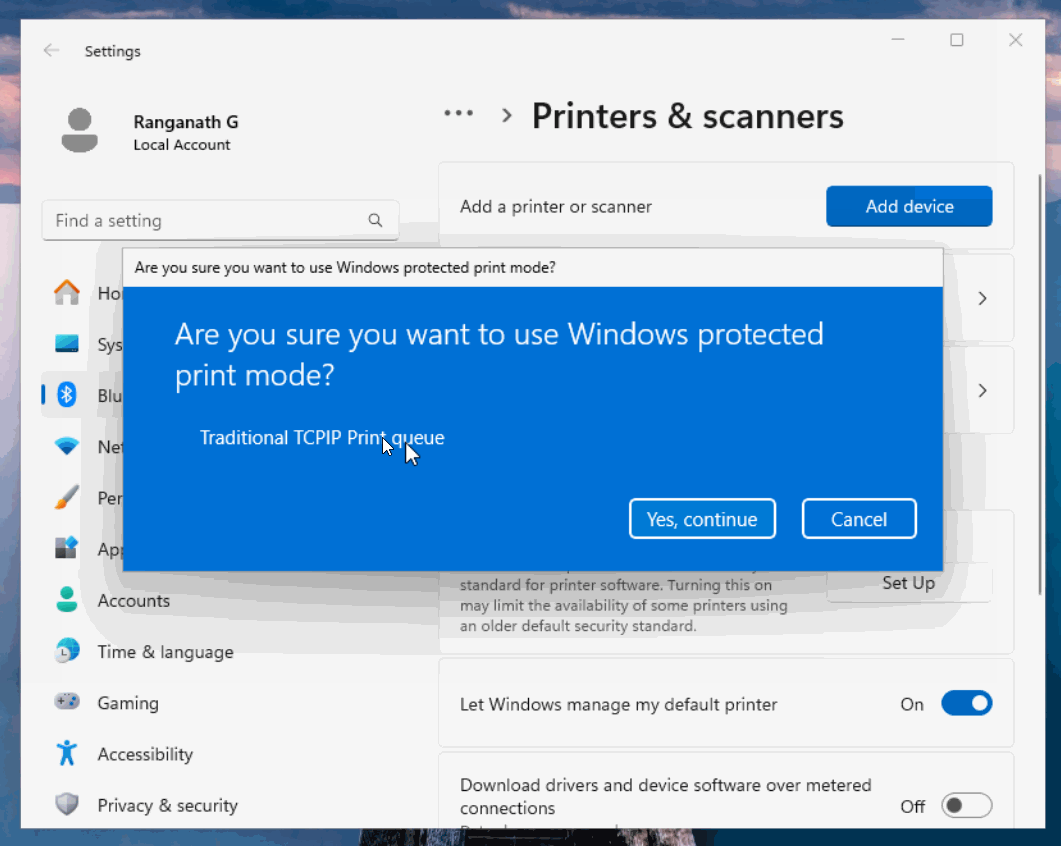Screen dimensions: 1061x846
Task: Open Privacy & security shield icon
Action: 67,804
